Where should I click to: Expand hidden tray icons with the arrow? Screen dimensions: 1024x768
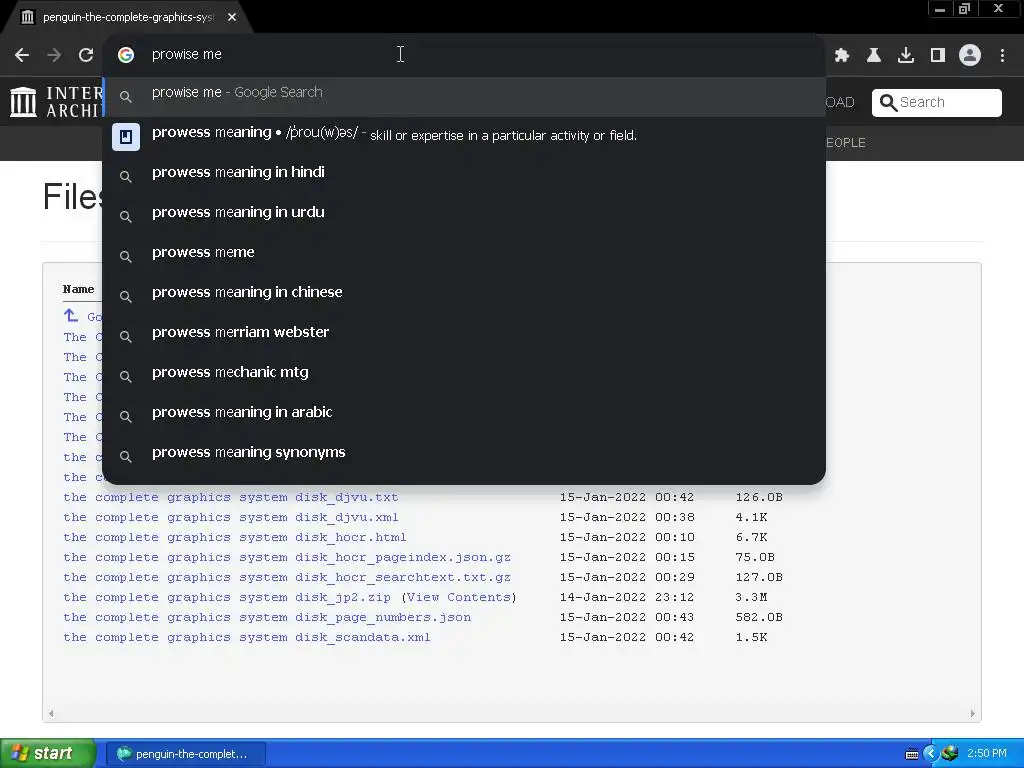[930, 754]
